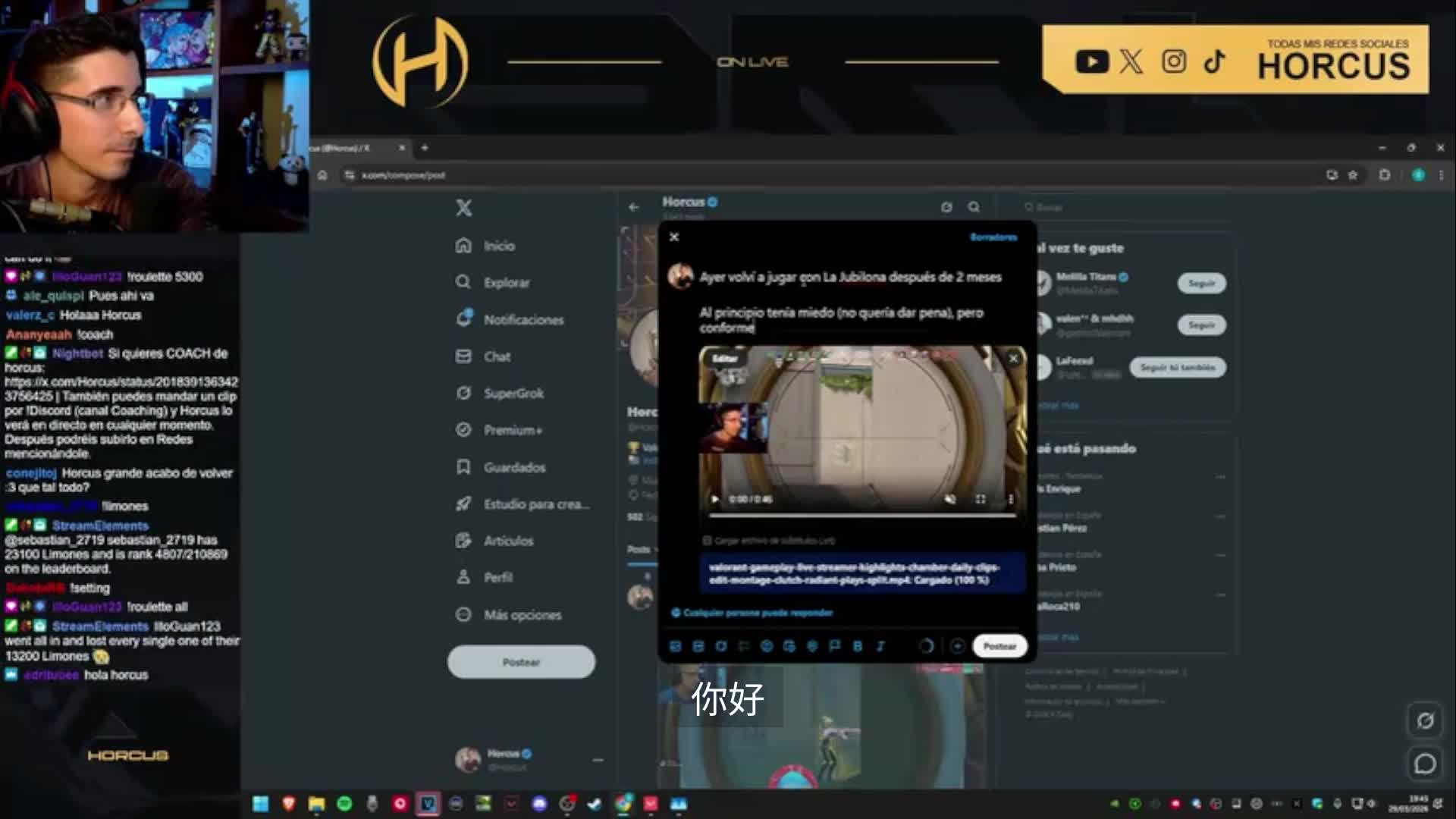Image resolution: width=1456 pixels, height=819 pixels.
Task: Open Notificaciones in X sidebar
Action: (523, 319)
